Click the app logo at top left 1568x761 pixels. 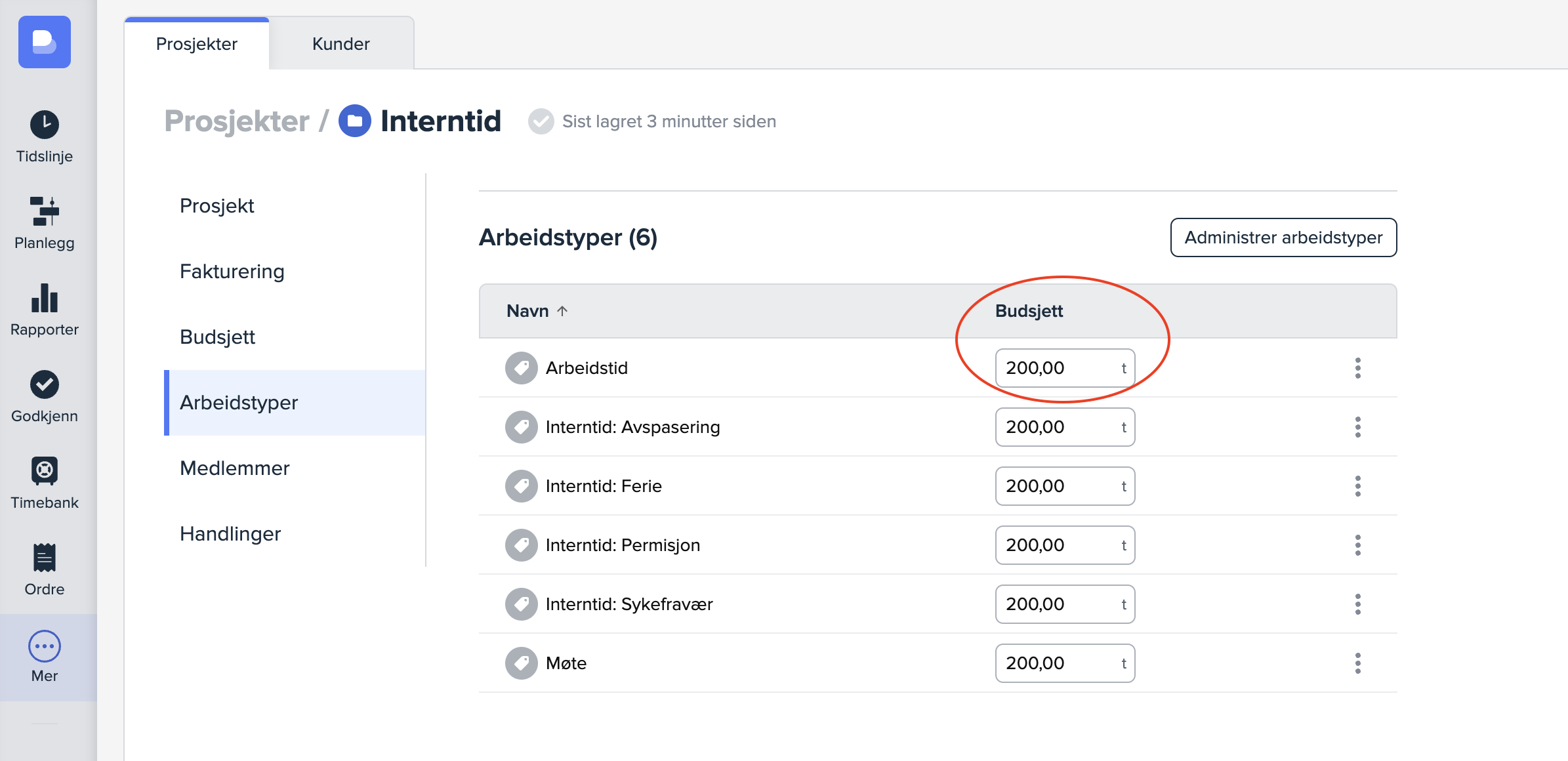(45, 42)
